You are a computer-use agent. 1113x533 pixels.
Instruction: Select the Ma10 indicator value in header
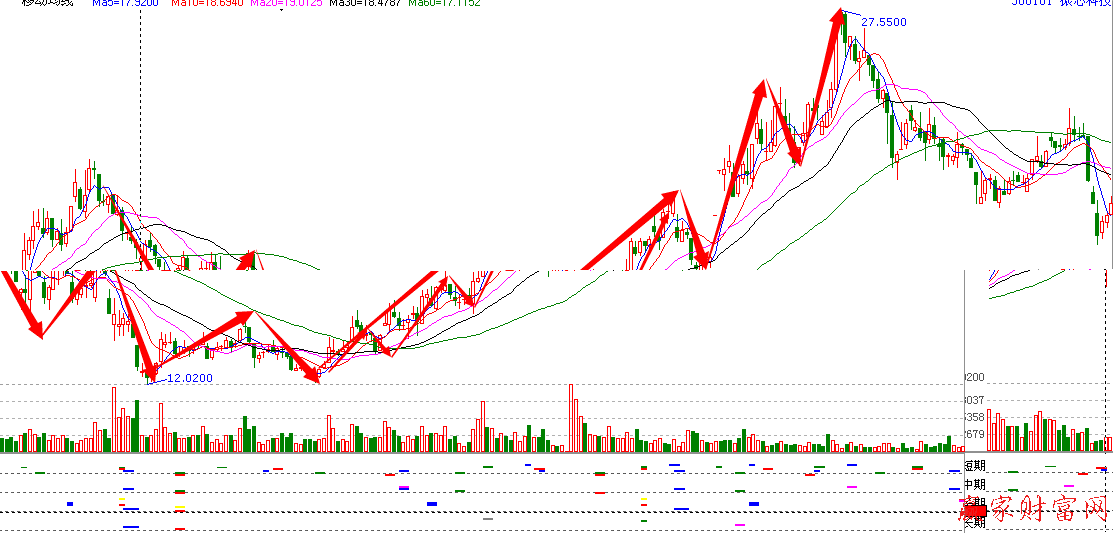point(206,3)
